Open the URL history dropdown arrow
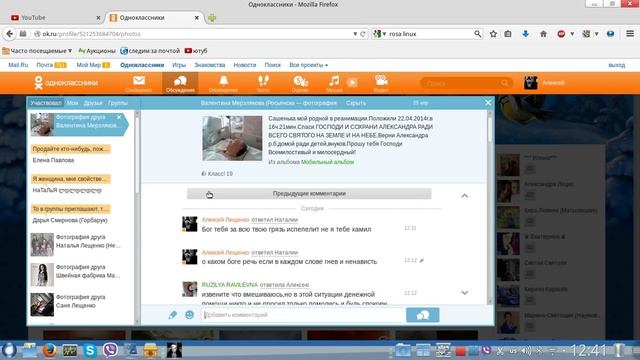The width and height of the screenshot is (640, 360). tap(355, 34)
